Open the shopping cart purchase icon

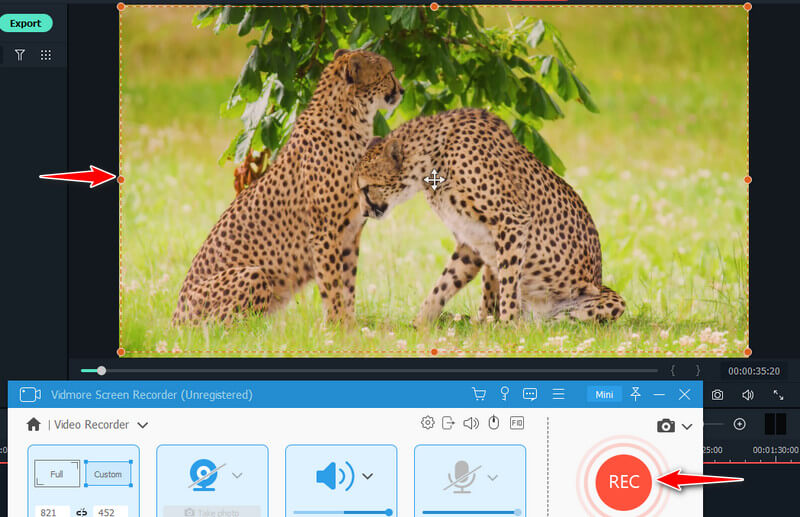coord(479,395)
